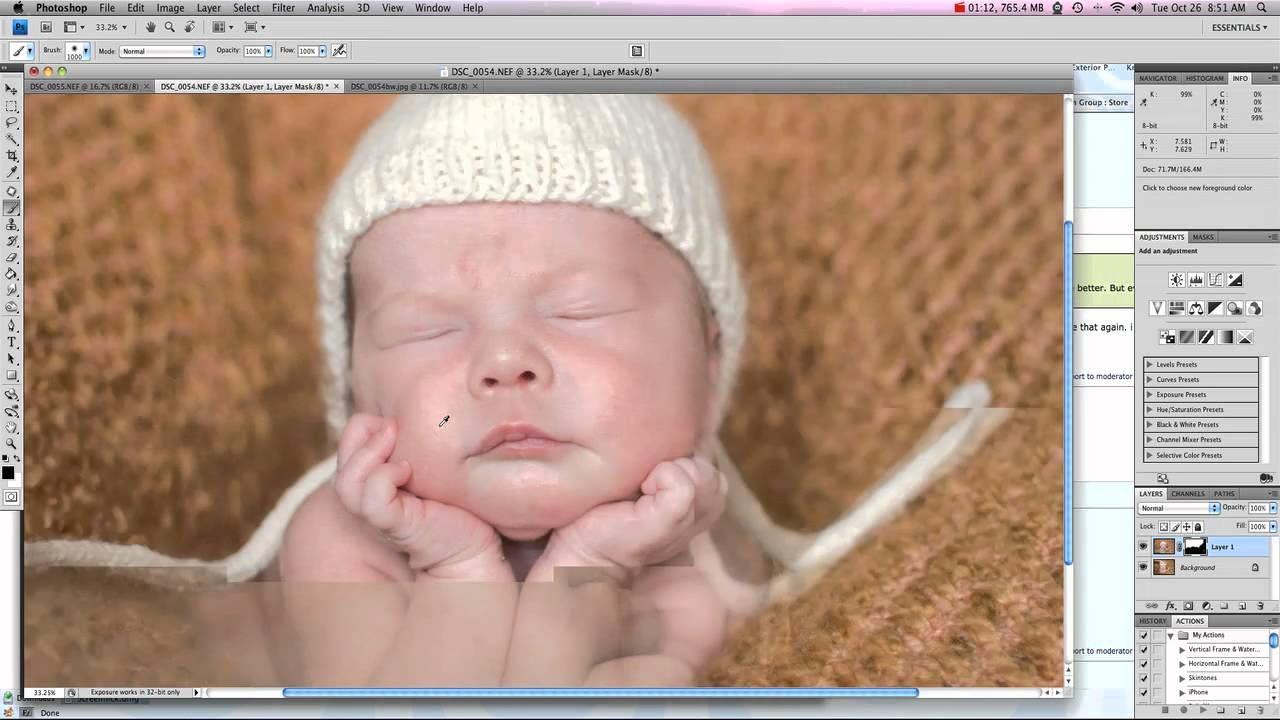Open brush Opacity slider arrow

267,51
